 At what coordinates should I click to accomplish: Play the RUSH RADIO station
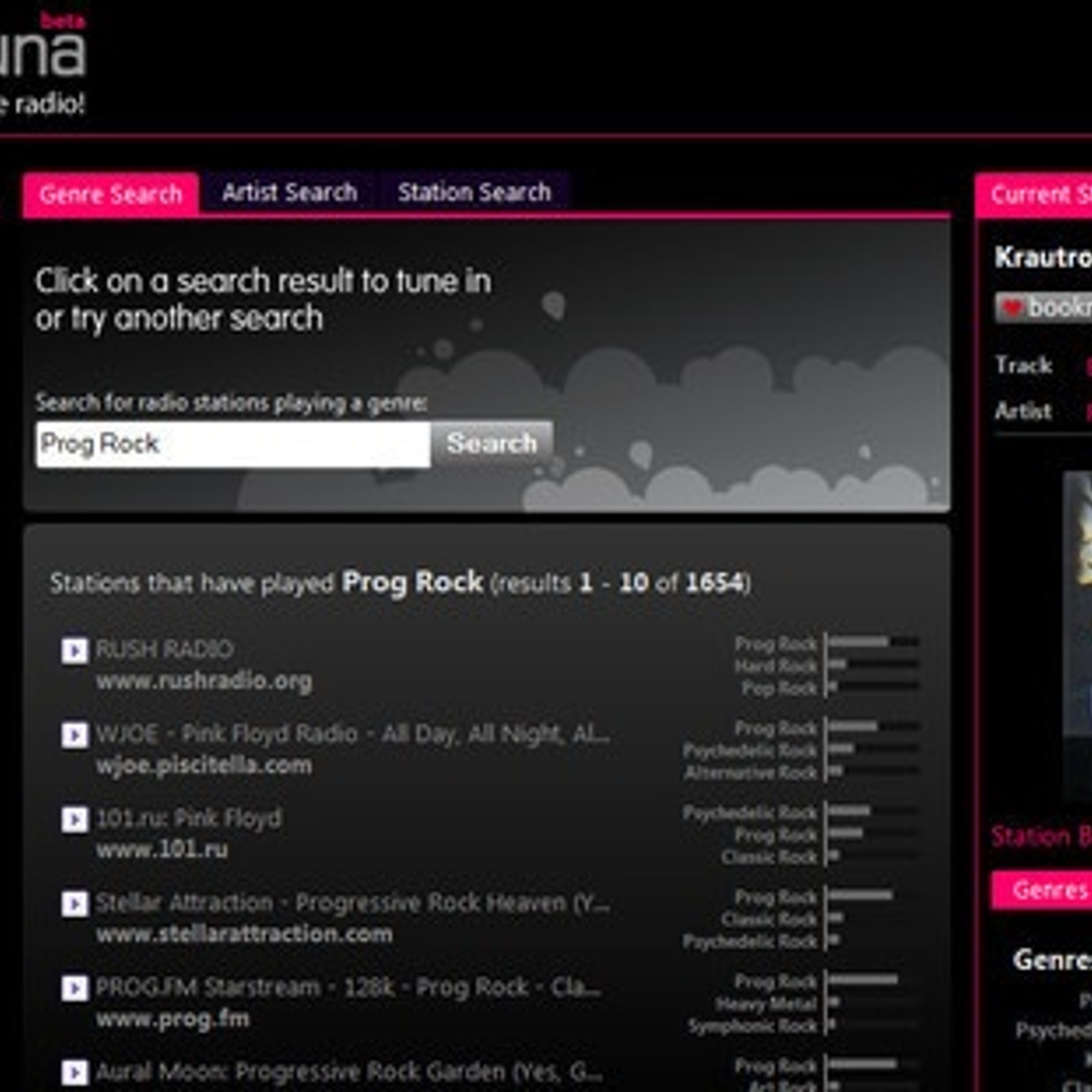(x=74, y=650)
